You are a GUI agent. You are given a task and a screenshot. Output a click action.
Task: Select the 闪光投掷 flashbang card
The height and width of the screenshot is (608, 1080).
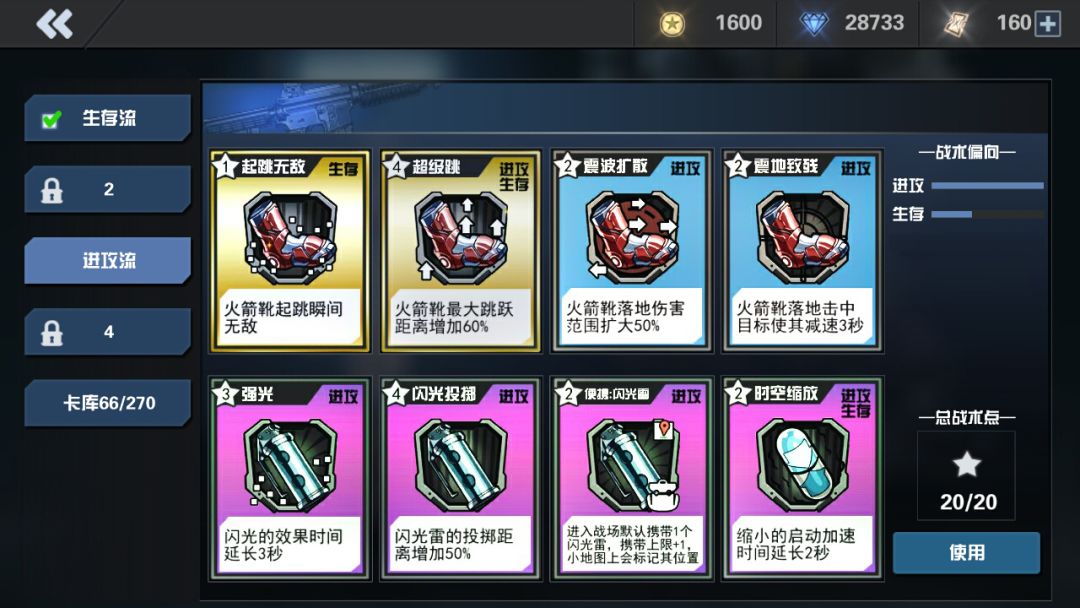[x=460, y=479]
